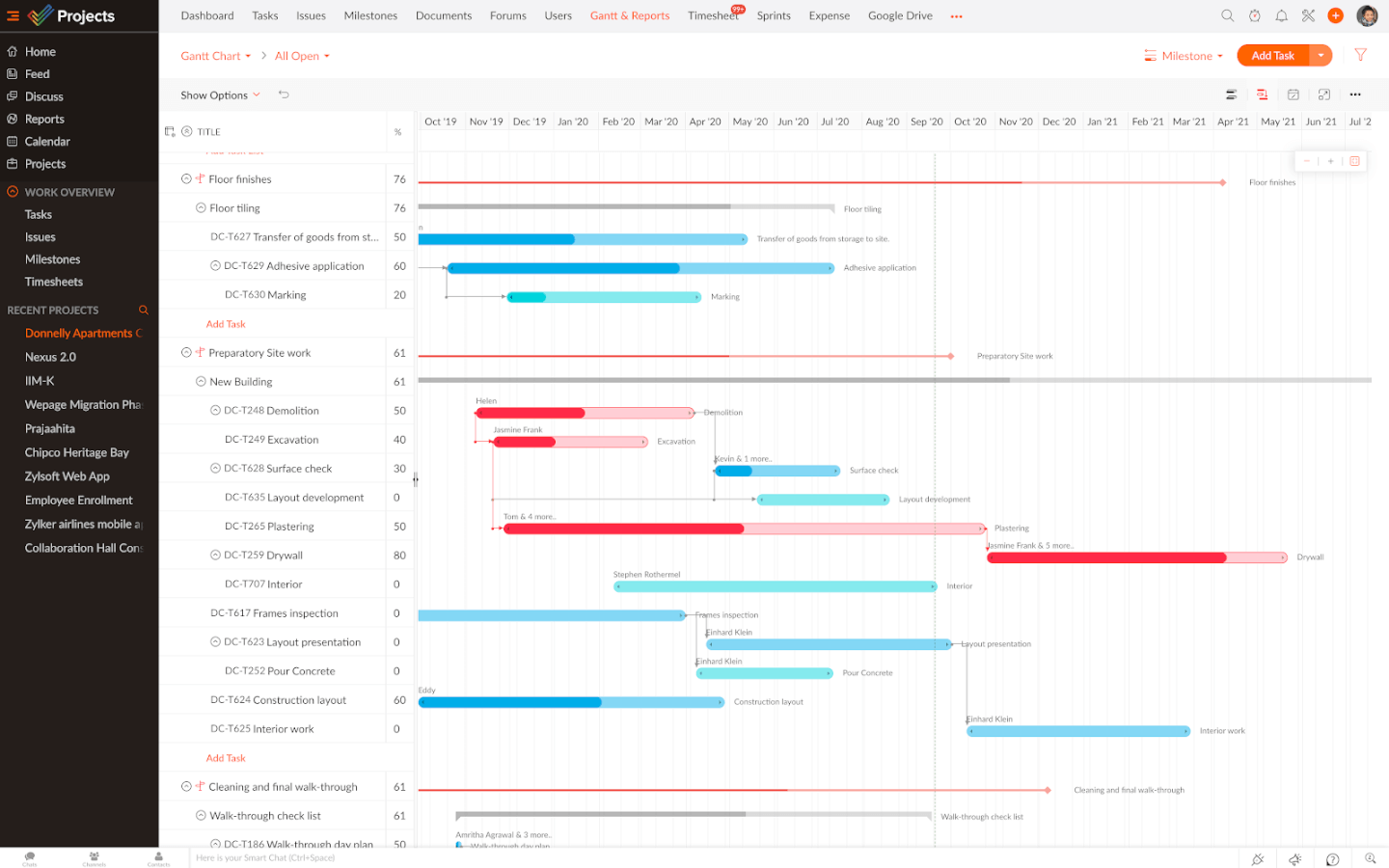The height and width of the screenshot is (868, 1389).
Task: Open Reports in the sidebar
Action: click(x=44, y=119)
